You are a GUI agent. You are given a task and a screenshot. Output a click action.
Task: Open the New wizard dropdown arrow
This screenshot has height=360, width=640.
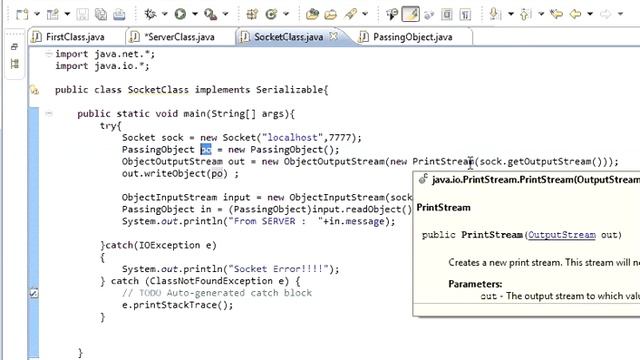click(37, 14)
